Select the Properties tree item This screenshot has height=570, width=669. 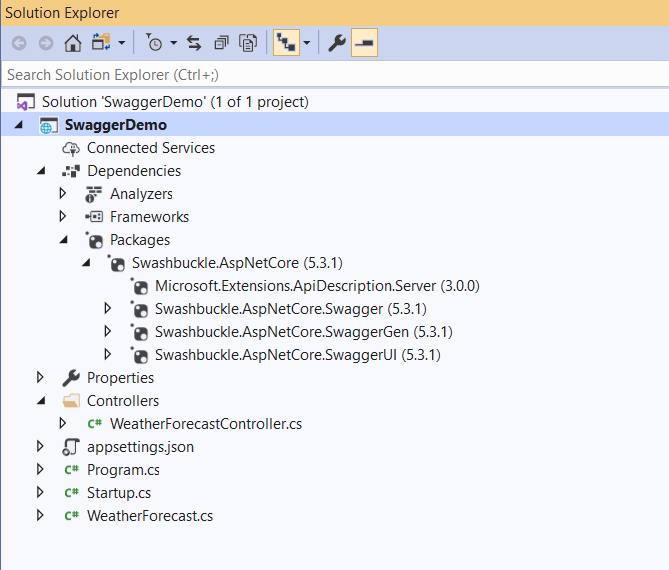(120, 378)
